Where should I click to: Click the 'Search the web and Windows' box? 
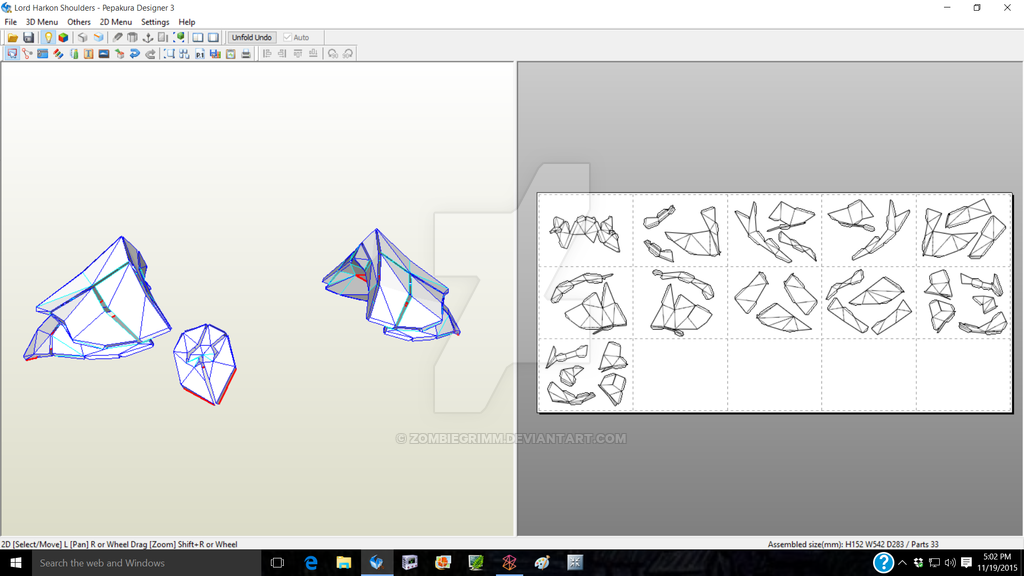146,562
